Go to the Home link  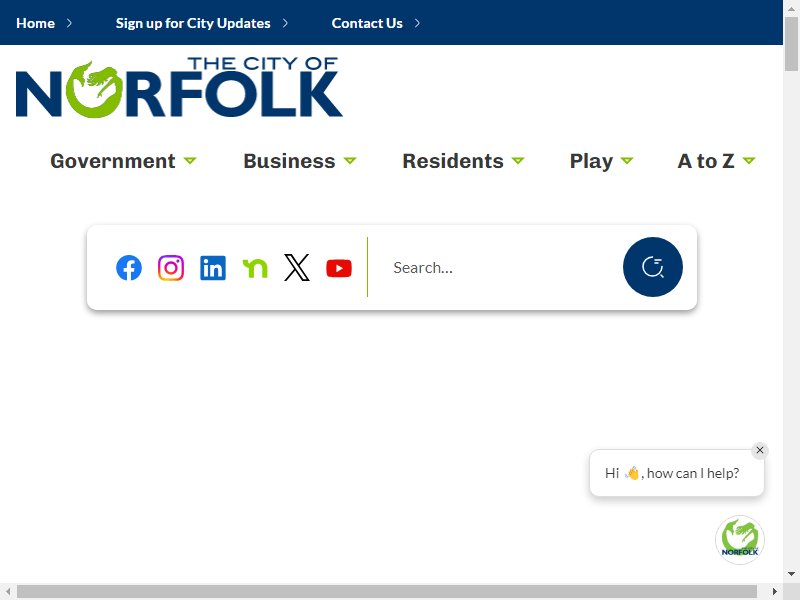[x=44, y=23]
